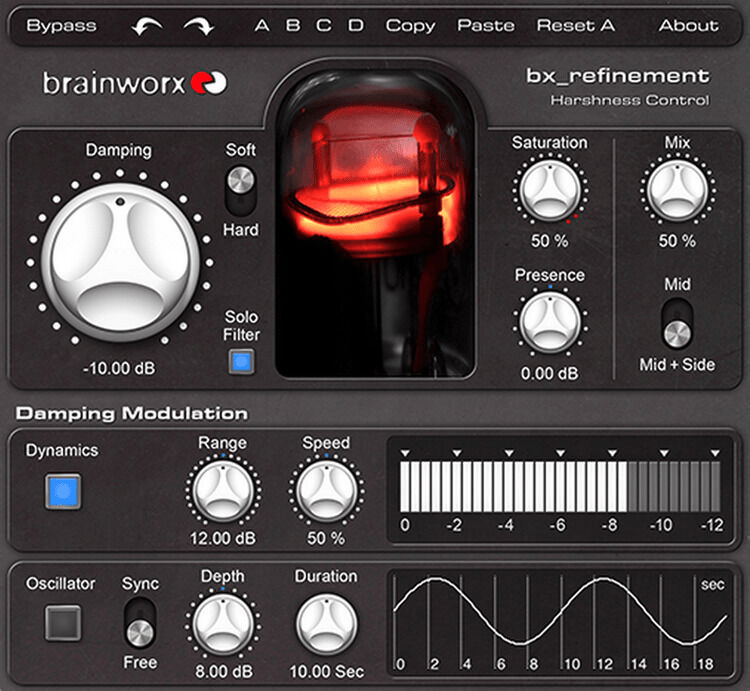Select preset slot A
The width and height of the screenshot is (750, 691).
tap(262, 25)
